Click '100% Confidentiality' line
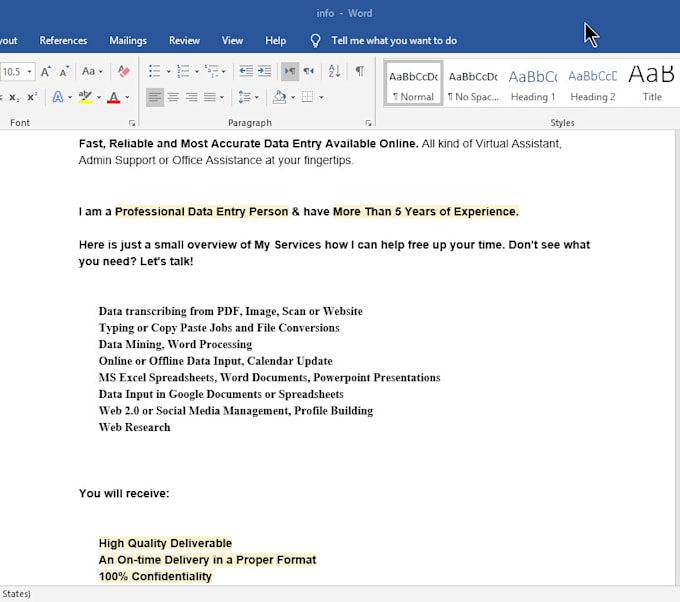 155,576
